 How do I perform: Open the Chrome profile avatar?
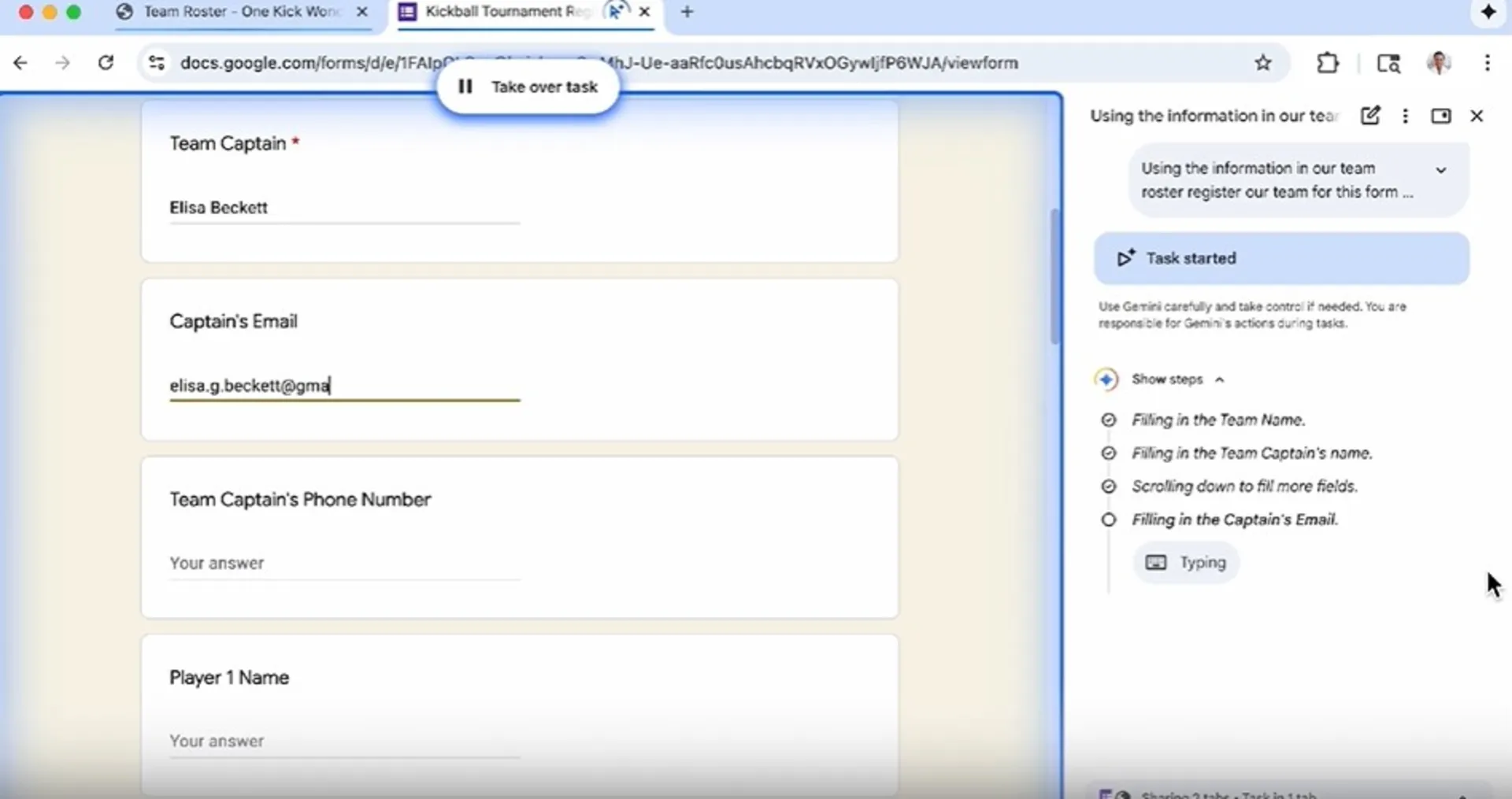click(1439, 63)
